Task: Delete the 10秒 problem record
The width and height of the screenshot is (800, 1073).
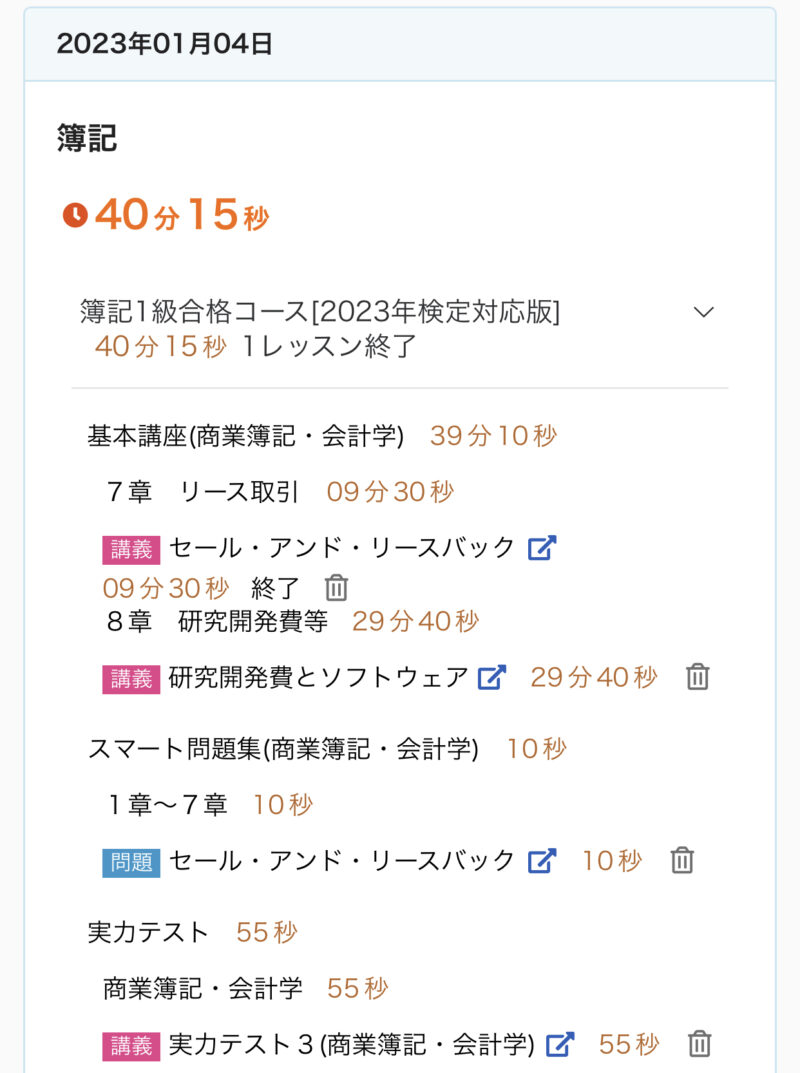Action: (x=682, y=860)
